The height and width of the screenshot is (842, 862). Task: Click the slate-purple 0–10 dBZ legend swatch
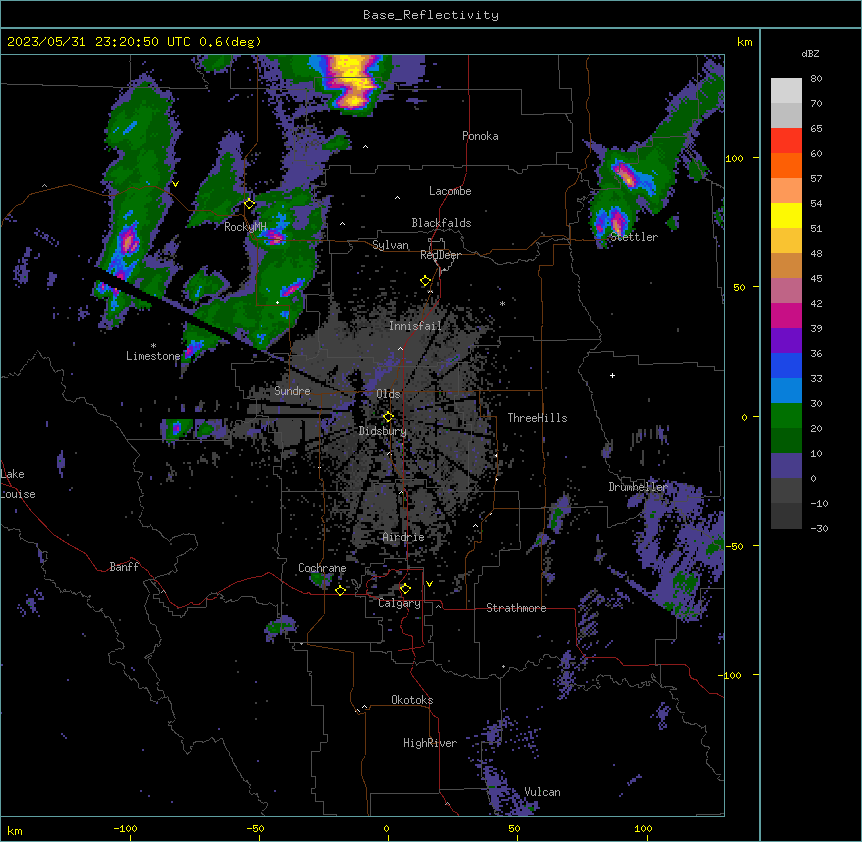point(786,466)
